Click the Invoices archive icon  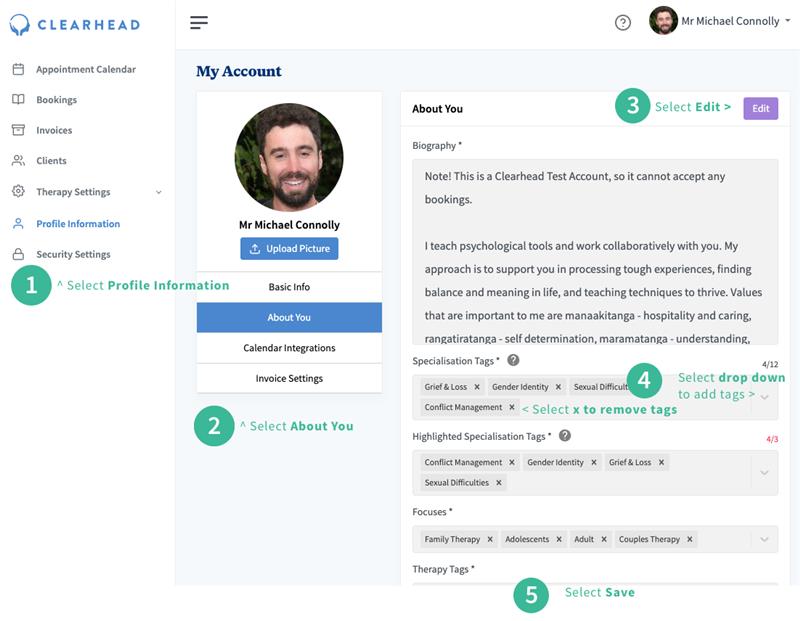(x=18, y=130)
